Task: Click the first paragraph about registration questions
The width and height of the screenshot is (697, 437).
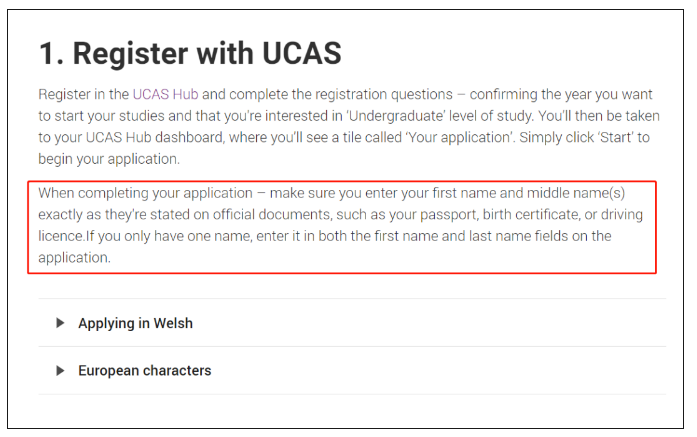Action: point(349,127)
